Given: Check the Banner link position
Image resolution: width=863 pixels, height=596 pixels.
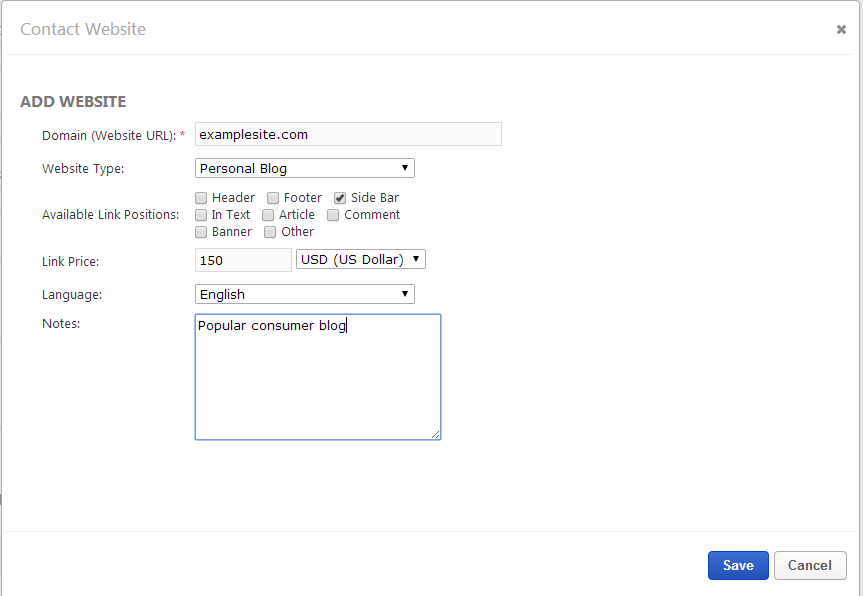Looking at the screenshot, I should tap(202, 232).
